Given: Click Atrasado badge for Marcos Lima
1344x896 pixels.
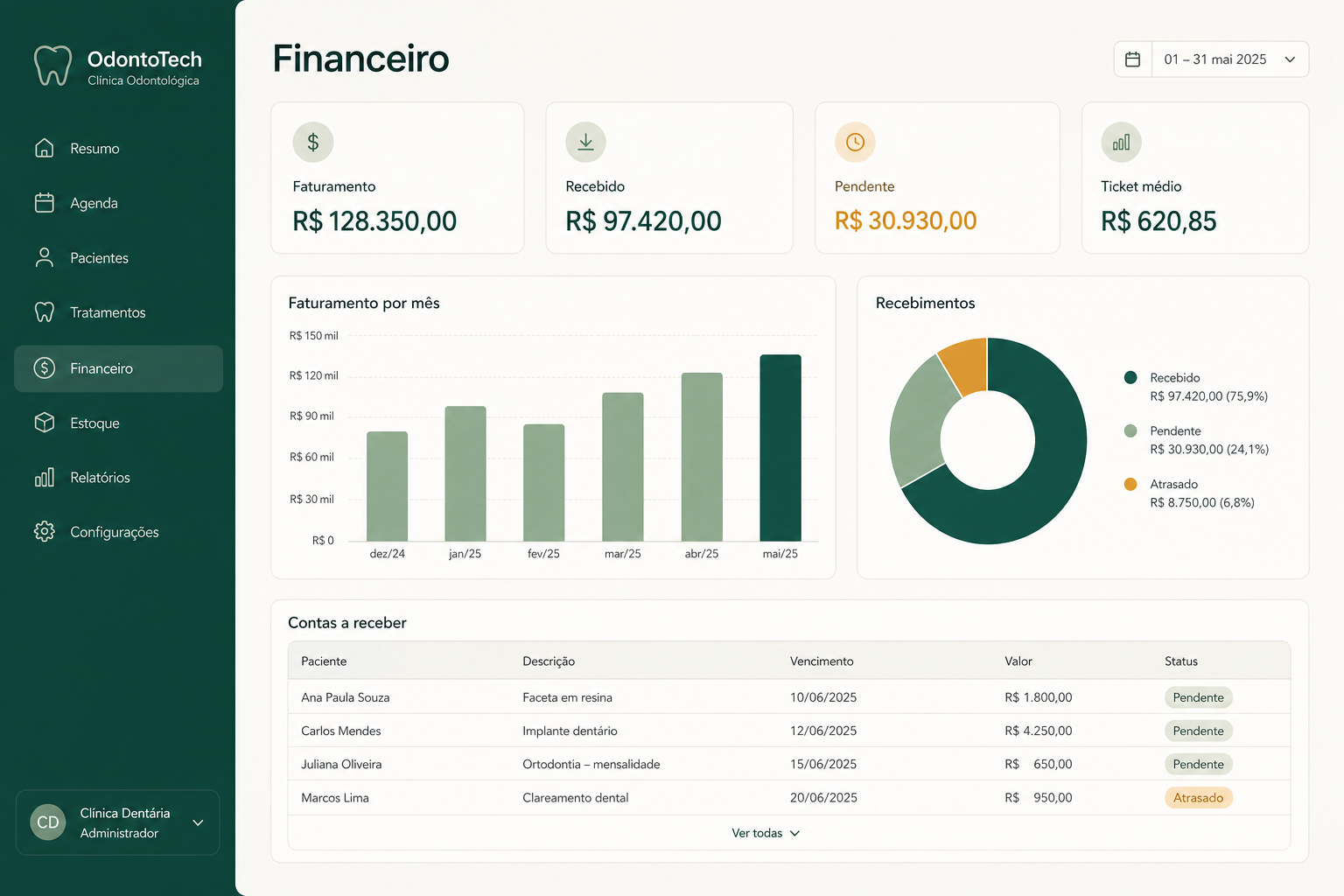Looking at the screenshot, I should click(1198, 797).
